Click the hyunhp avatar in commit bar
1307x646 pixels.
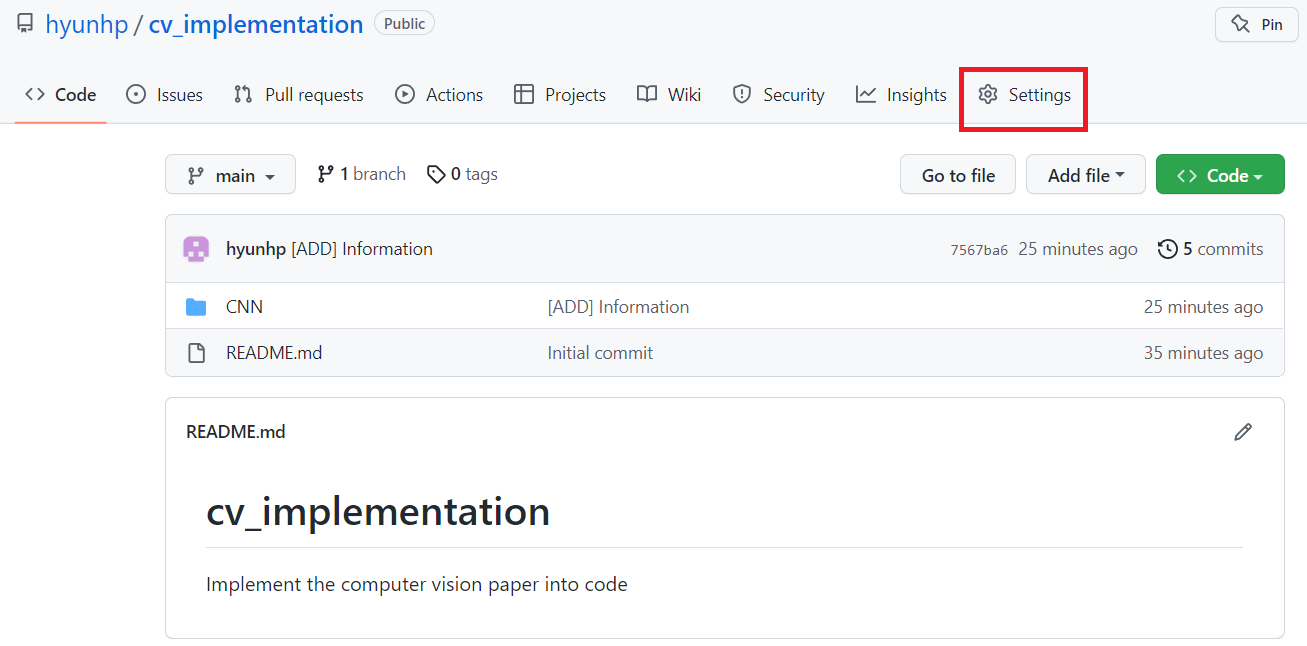pos(196,249)
